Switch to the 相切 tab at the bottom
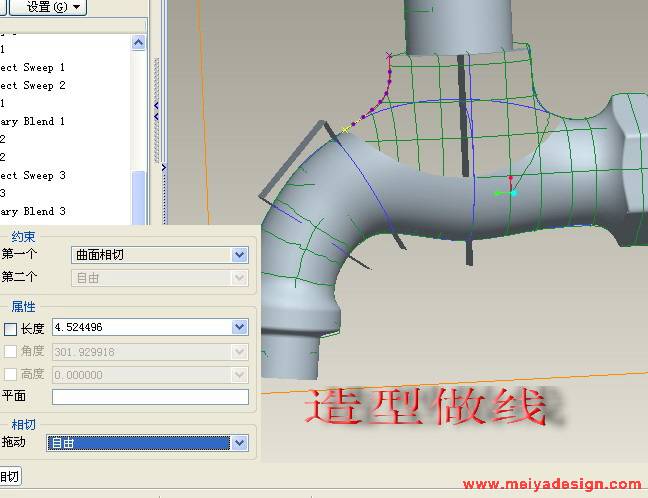The height and width of the screenshot is (498, 648). pyautogui.click(x=8, y=476)
